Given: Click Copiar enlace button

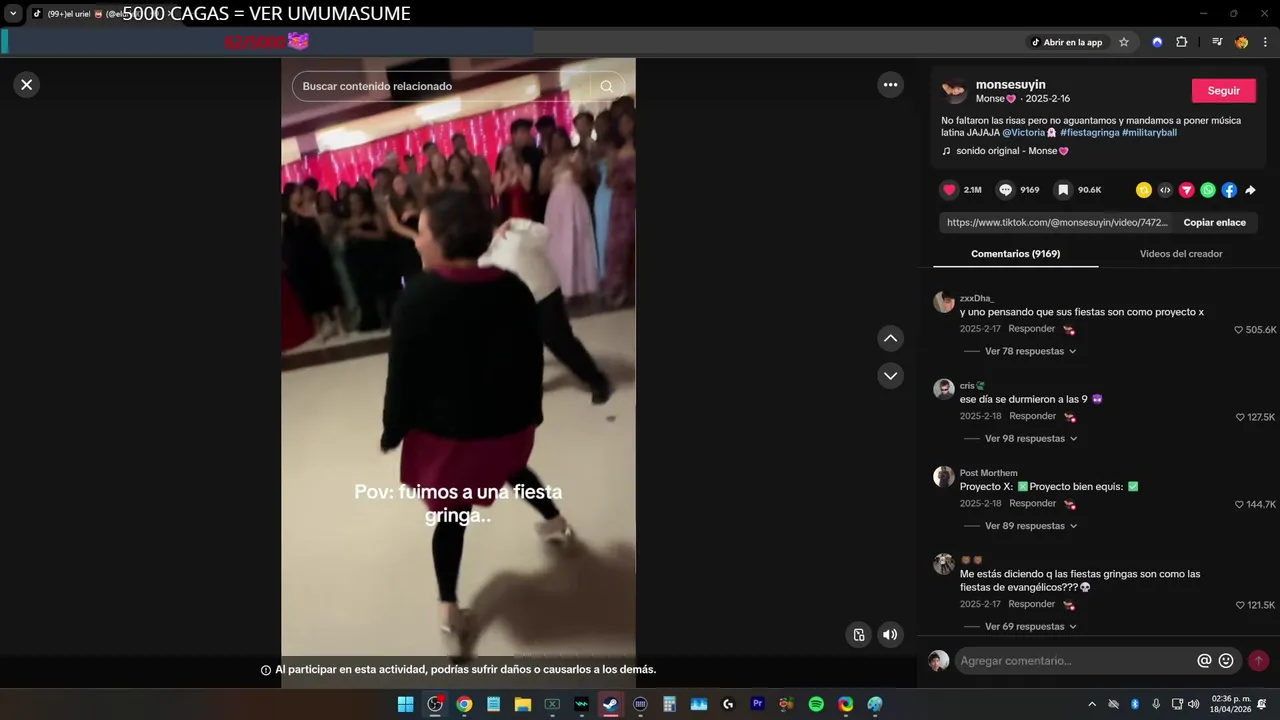Looking at the screenshot, I should pyautogui.click(x=1214, y=223).
